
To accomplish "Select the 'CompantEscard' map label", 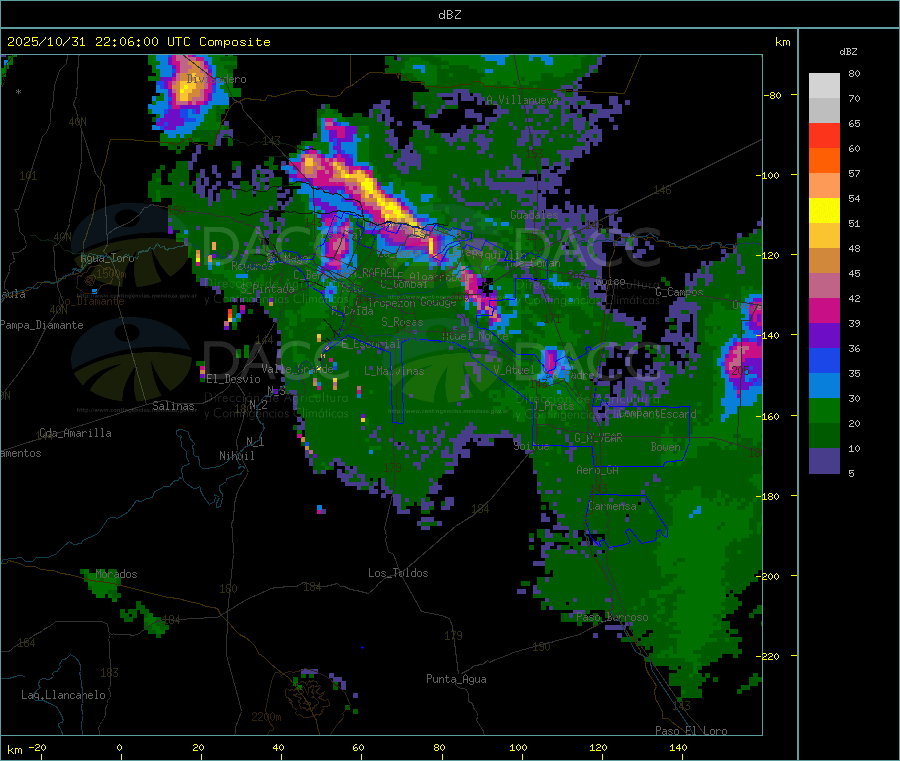I will point(657,413).
